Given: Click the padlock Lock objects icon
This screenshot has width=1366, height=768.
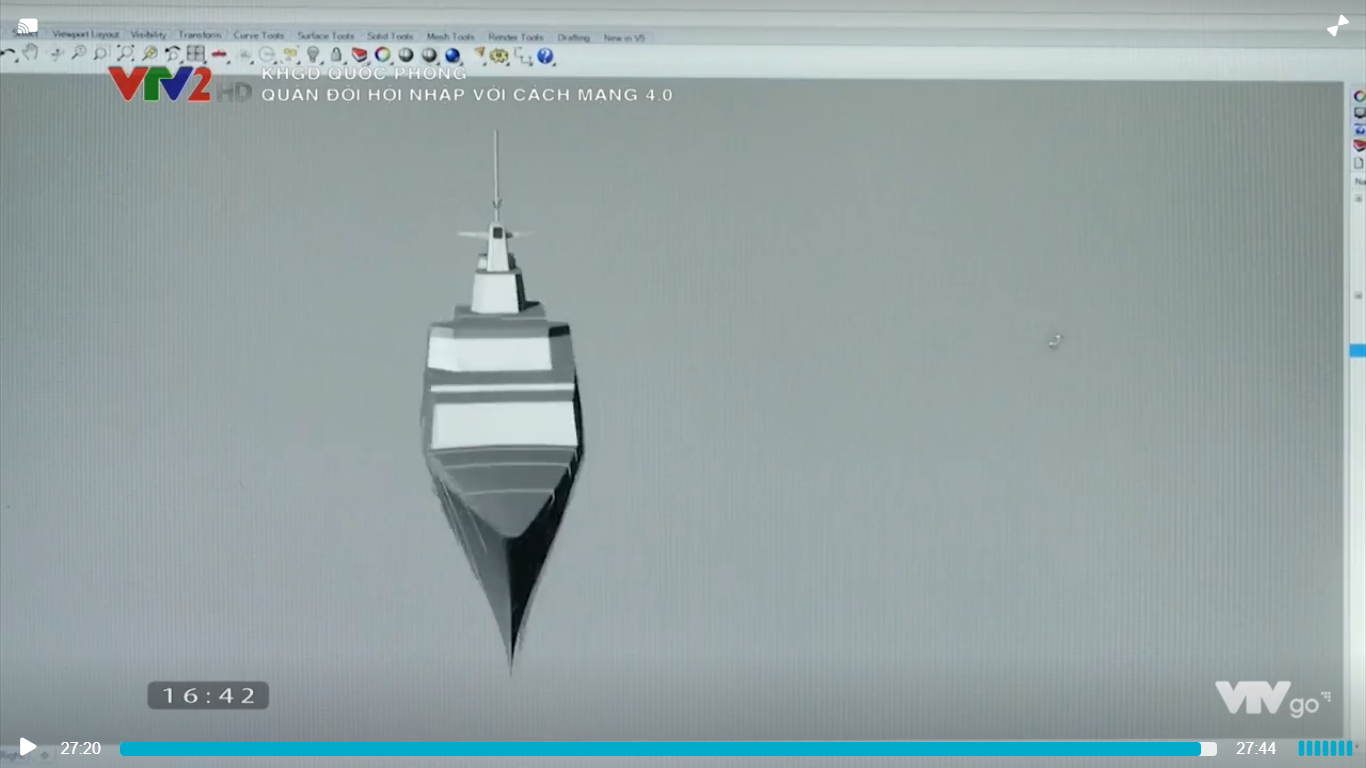Looking at the screenshot, I should 336,55.
